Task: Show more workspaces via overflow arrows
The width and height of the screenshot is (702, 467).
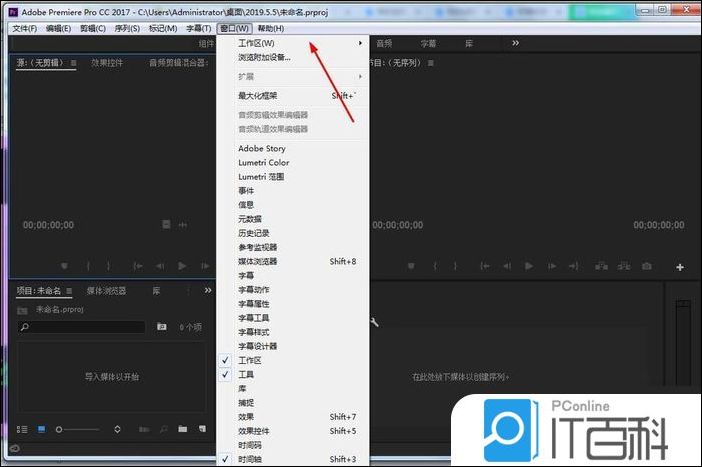Action: tap(515, 43)
